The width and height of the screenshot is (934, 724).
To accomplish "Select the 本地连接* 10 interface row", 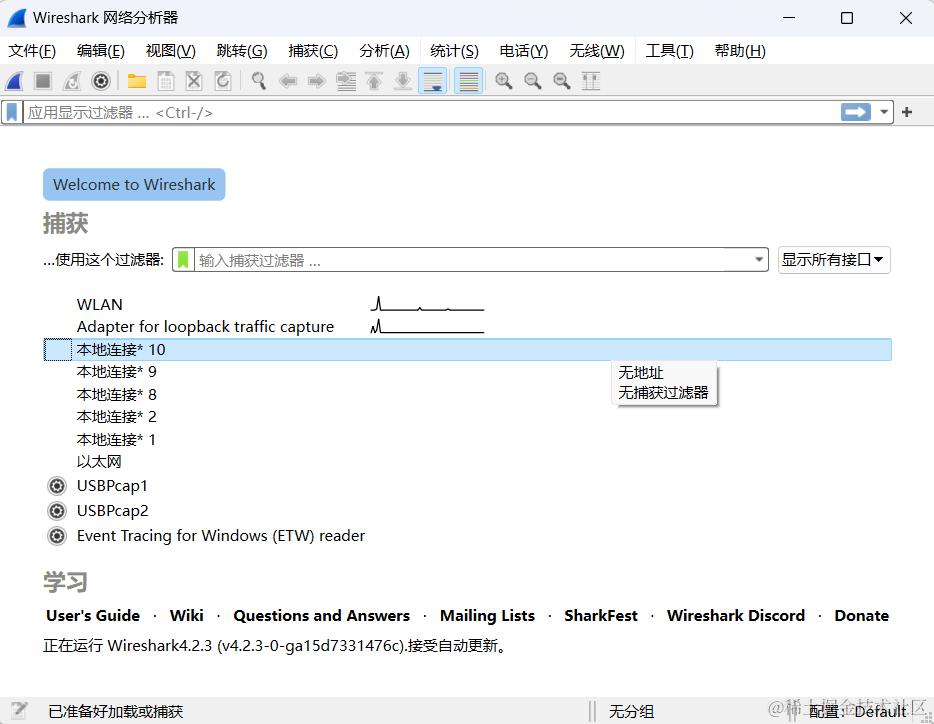I will [468, 350].
